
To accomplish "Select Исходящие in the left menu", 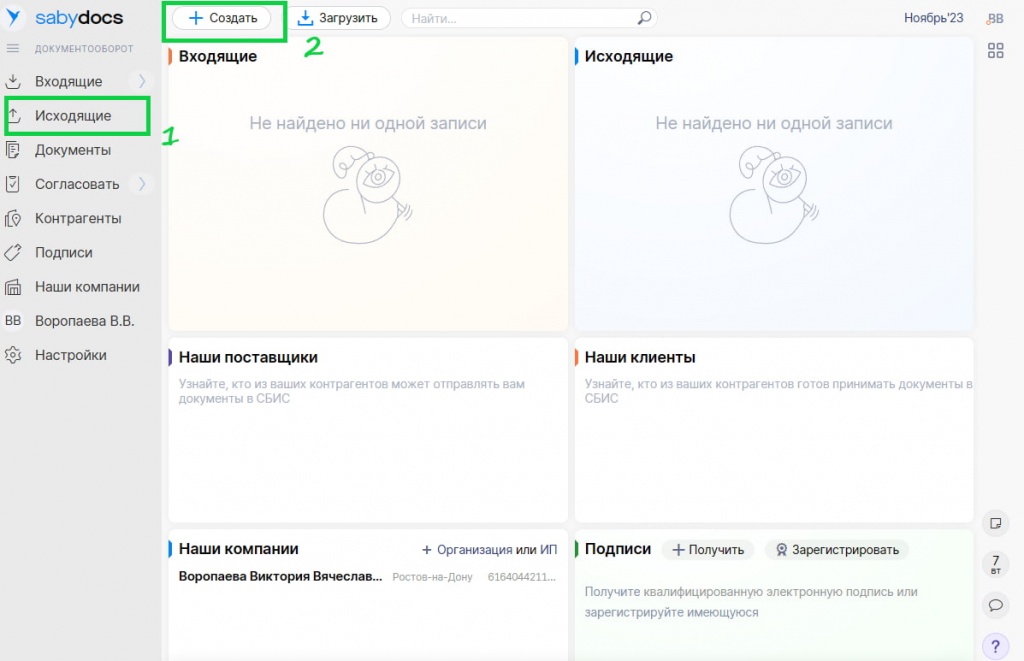I will tap(73, 116).
